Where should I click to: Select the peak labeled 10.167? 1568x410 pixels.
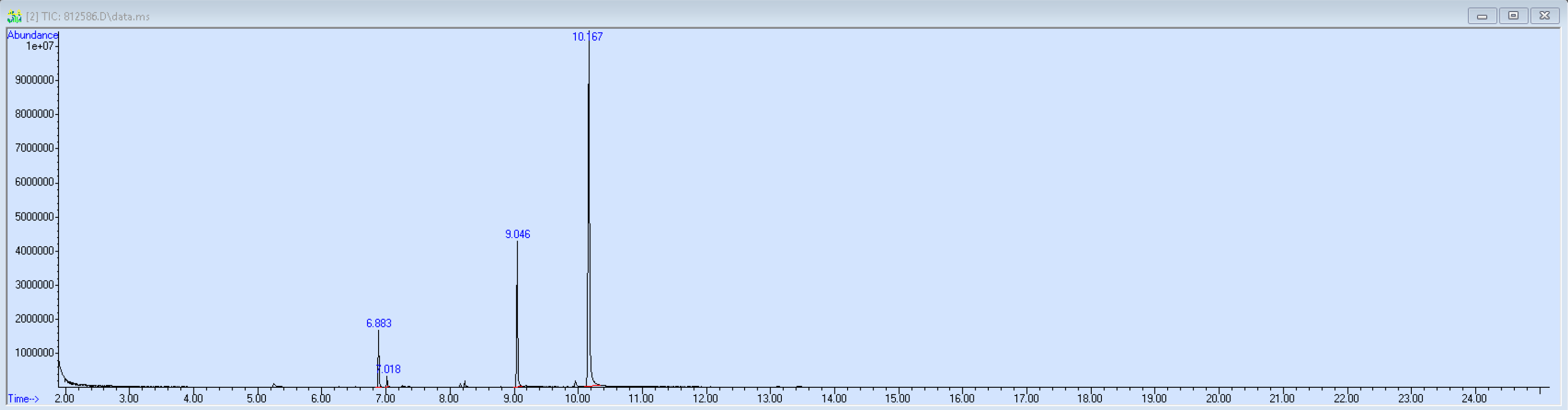coord(587,37)
